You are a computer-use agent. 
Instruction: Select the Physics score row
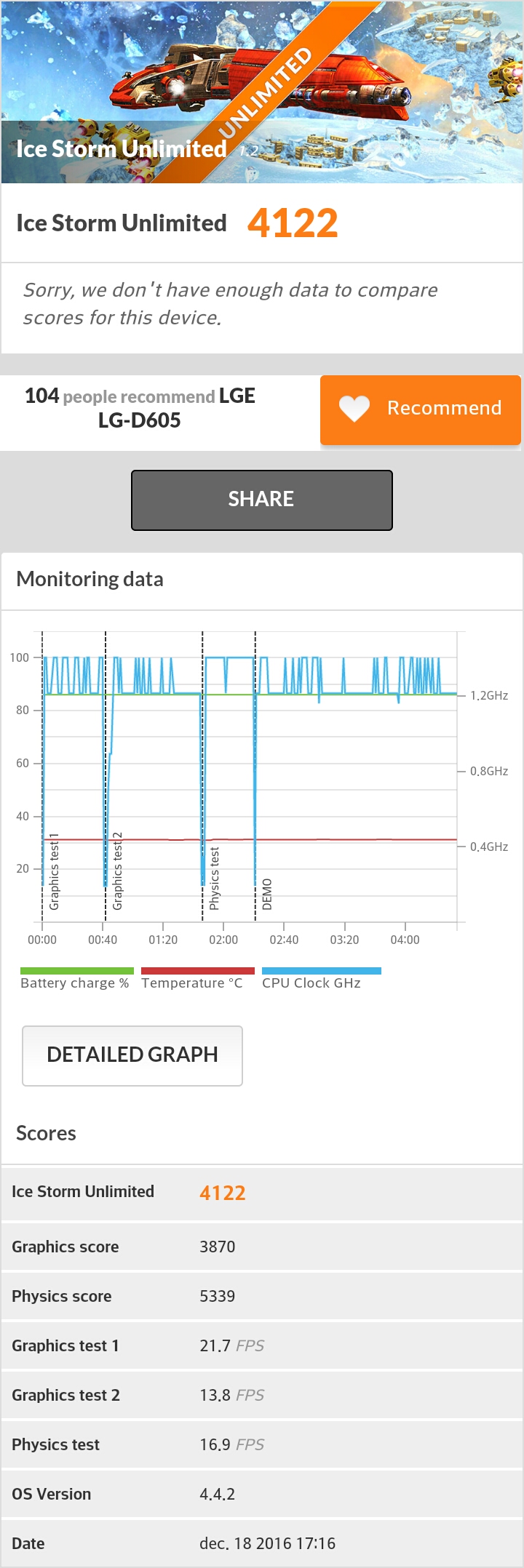[x=262, y=1296]
